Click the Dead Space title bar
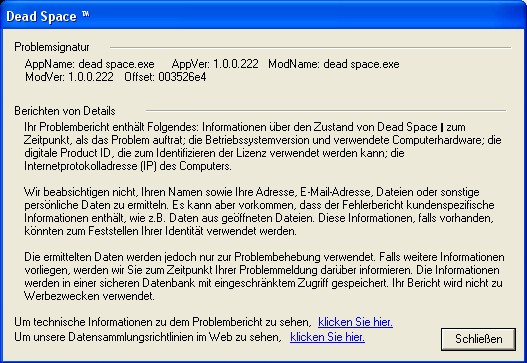Screen dimensions: 527x363 pyautogui.click(x=264, y=16)
